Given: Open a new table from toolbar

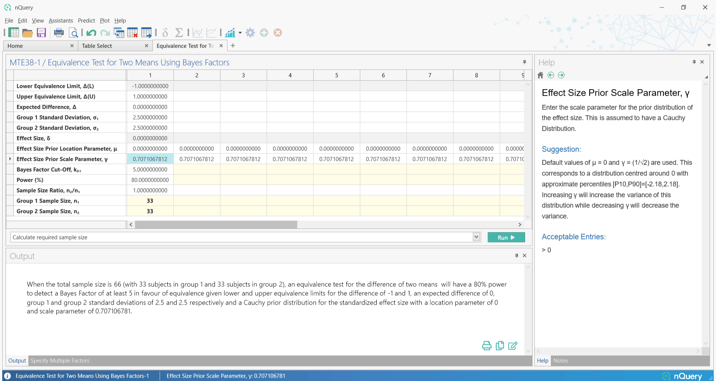Looking at the screenshot, I should coord(14,32).
